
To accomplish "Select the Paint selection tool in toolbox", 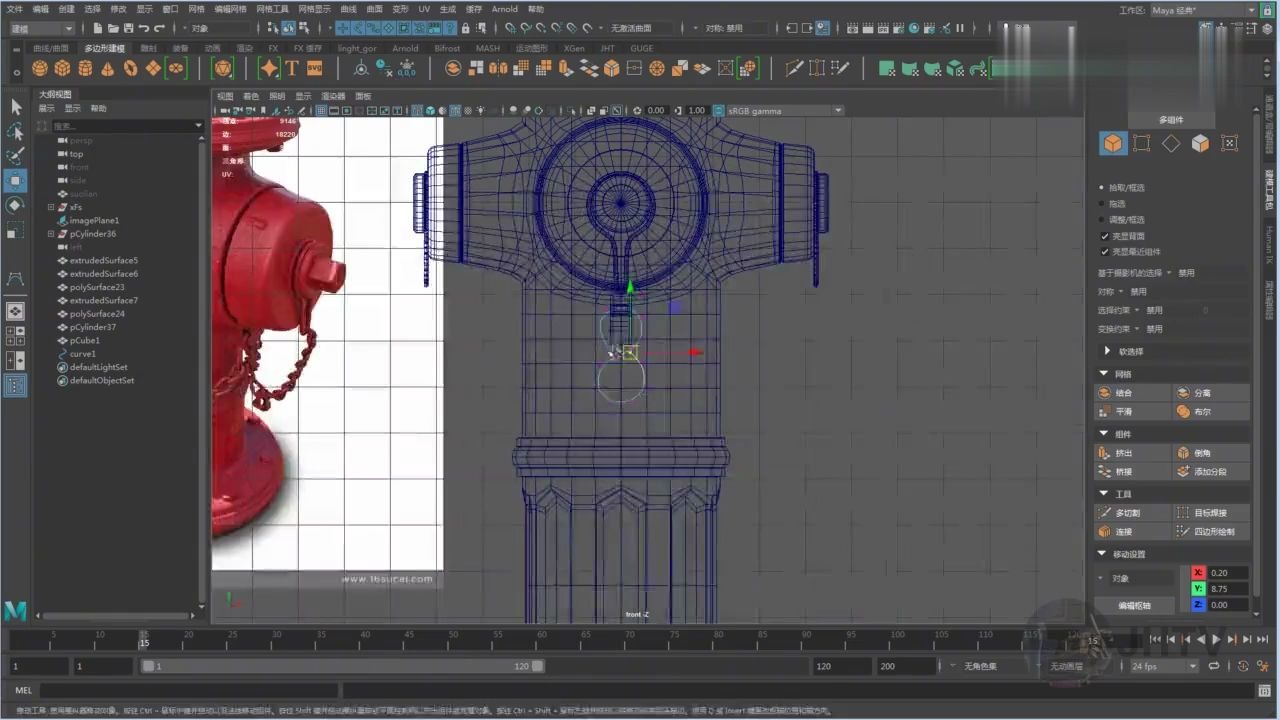I will pyautogui.click(x=15, y=156).
